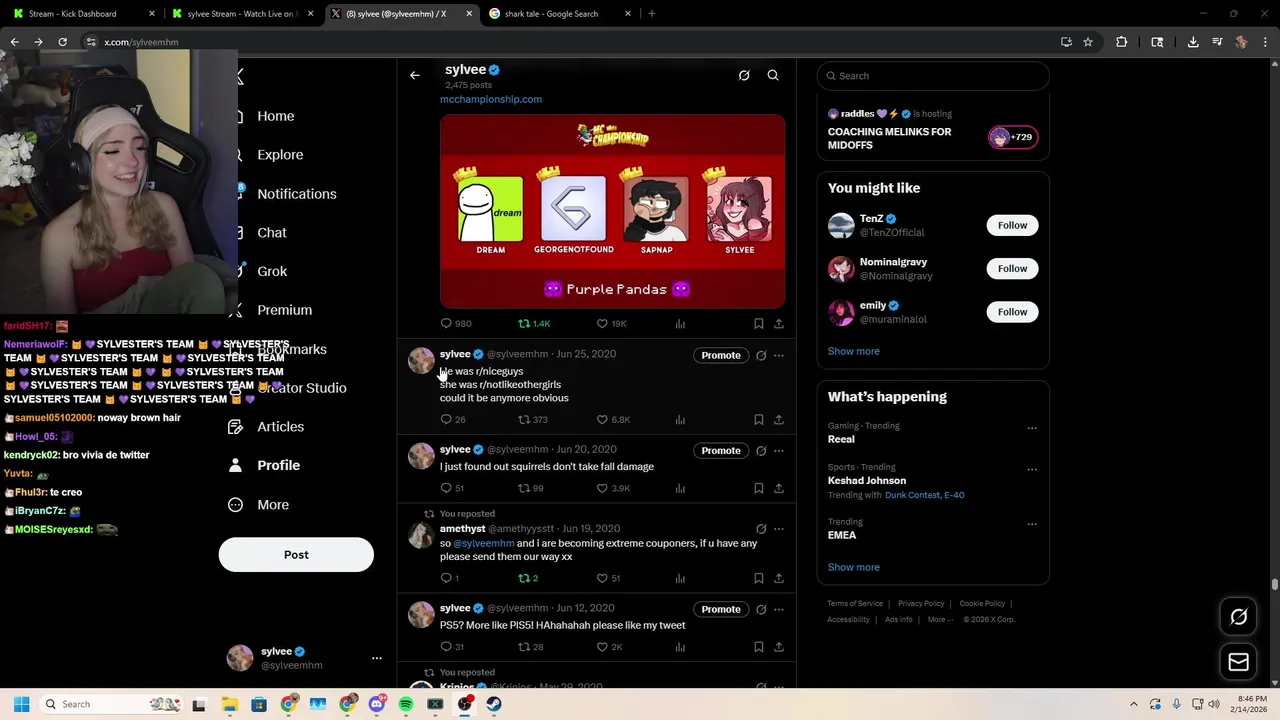Follow TenZ
The height and width of the screenshot is (720, 1280).
click(x=1012, y=225)
